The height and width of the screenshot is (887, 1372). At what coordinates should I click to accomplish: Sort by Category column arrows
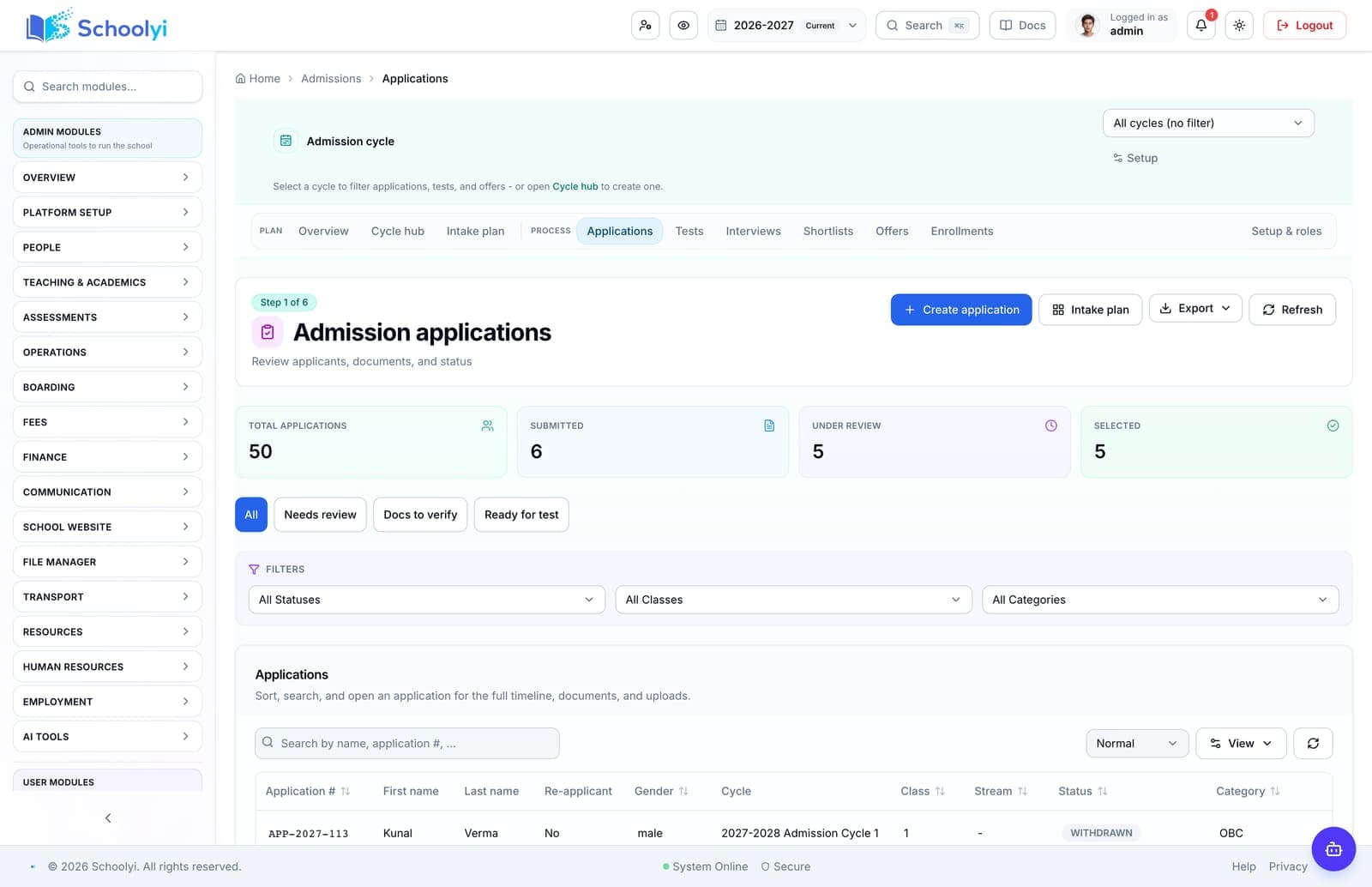(x=1275, y=791)
